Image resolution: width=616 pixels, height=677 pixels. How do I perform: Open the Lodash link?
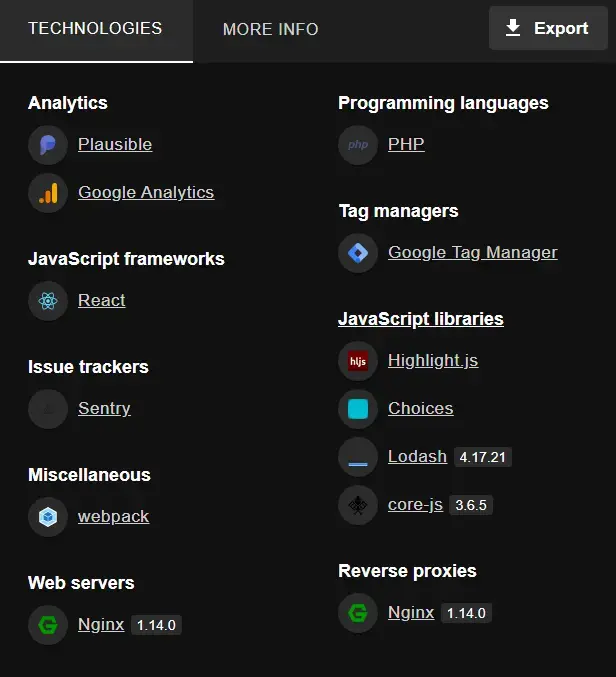tap(417, 456)
